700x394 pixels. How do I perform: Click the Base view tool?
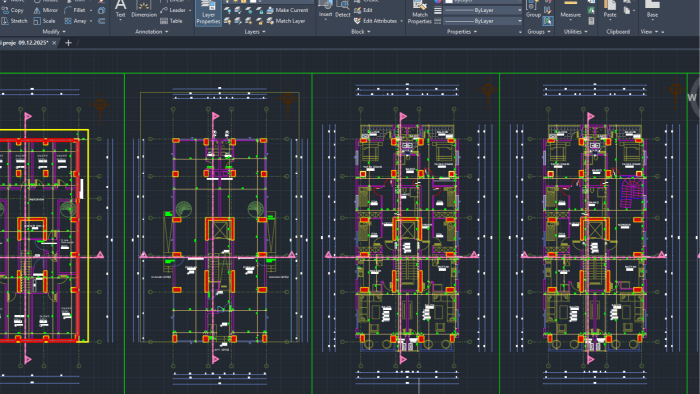coord(652,10)
